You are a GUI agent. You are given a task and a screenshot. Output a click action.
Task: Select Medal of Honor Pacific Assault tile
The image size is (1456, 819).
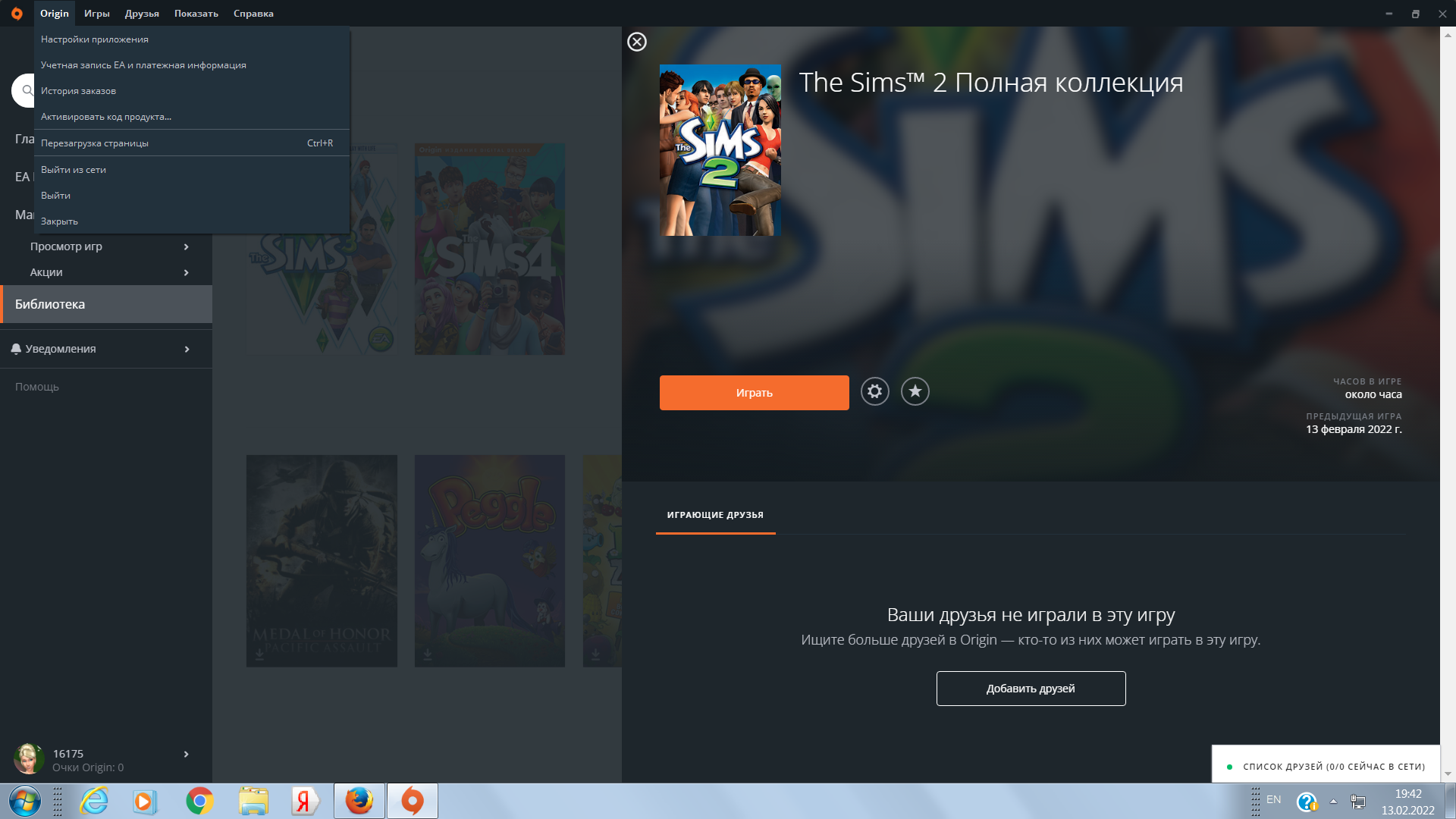coord(322,561)
